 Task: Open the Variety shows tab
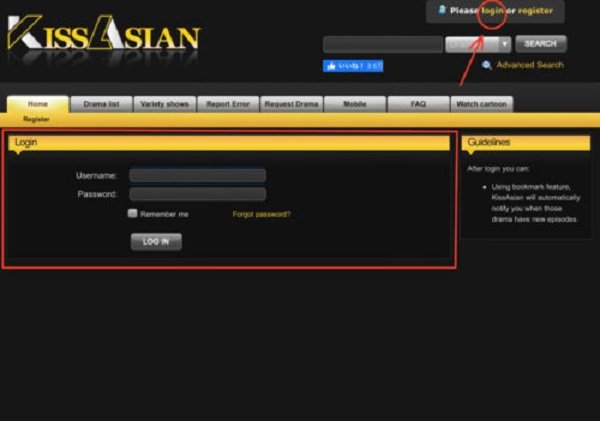165,104
